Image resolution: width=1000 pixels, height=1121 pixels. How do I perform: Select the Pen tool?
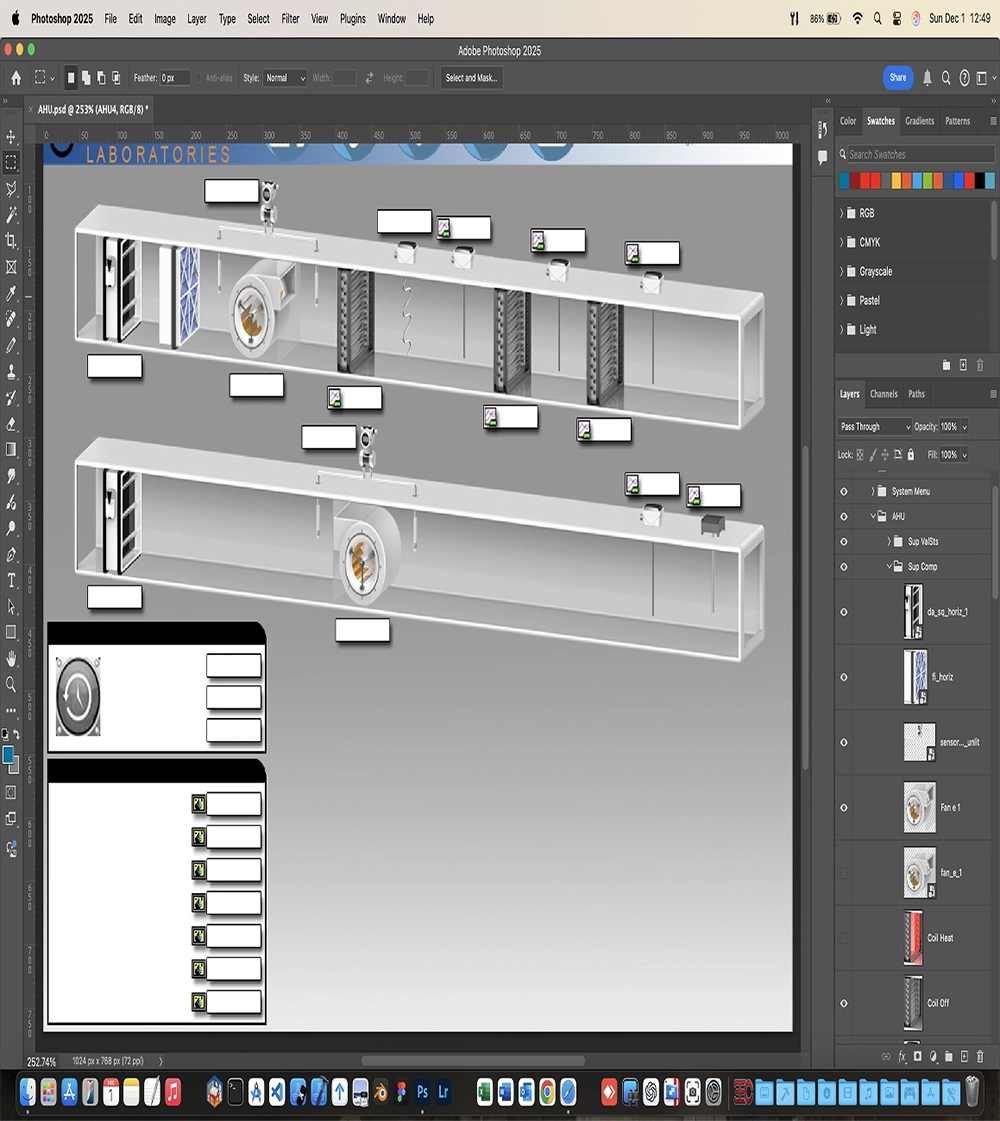click(x=11, y=555)
